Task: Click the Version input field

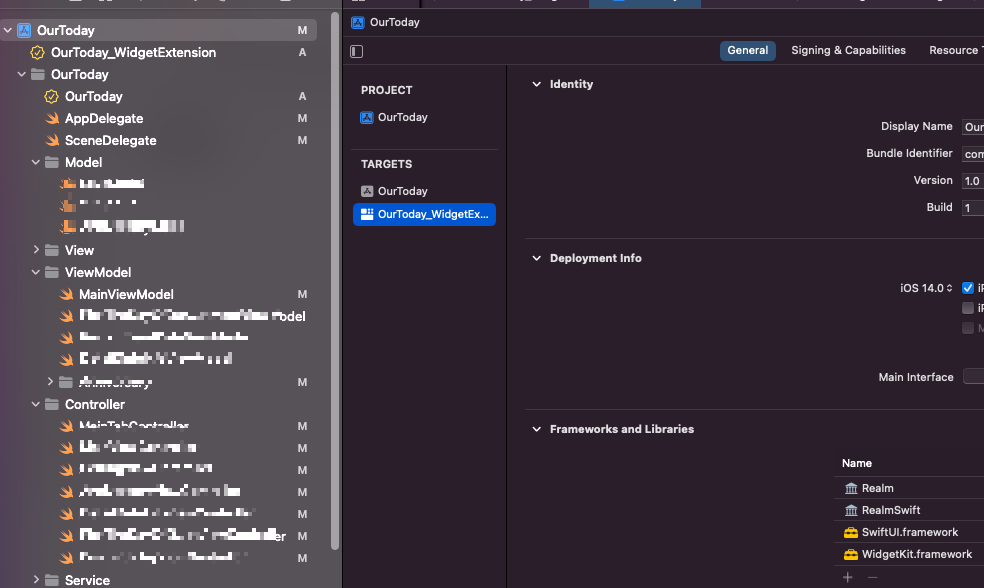Action: (973, 181)
